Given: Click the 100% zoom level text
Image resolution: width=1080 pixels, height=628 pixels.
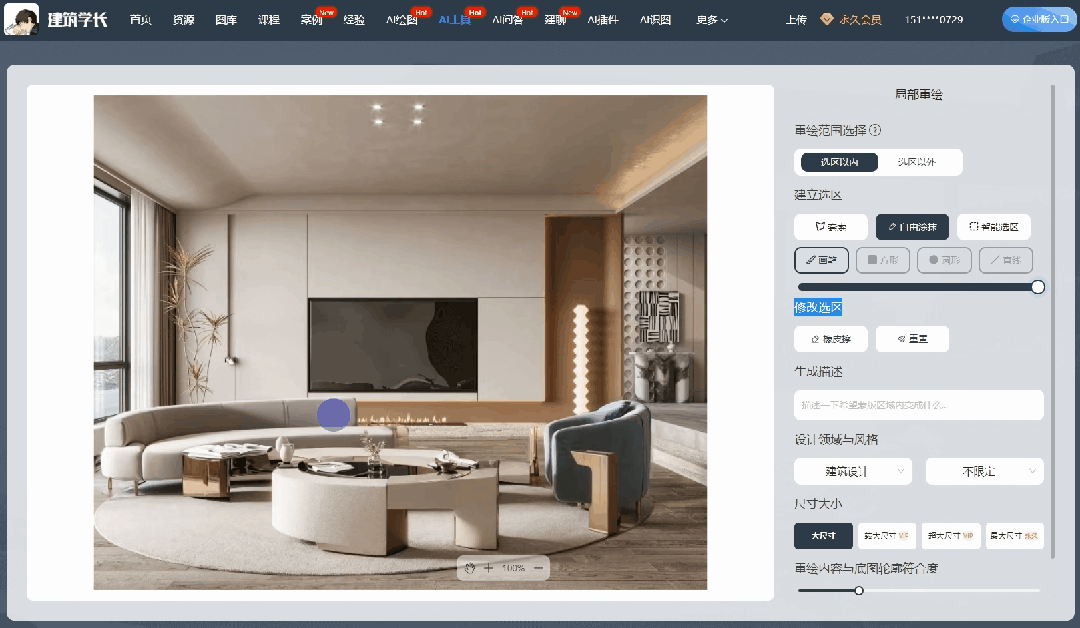Looking at the screenshot, I should coord(513,568).
